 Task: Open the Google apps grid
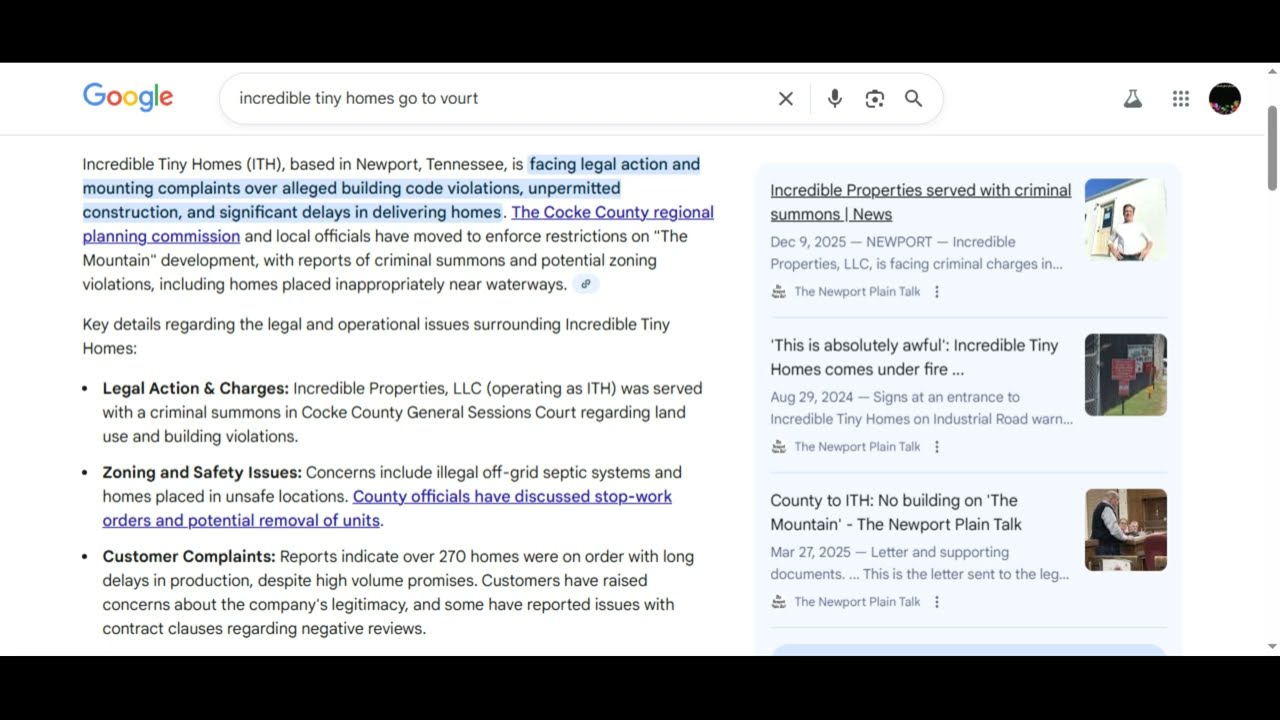(x=1181, y=98)
